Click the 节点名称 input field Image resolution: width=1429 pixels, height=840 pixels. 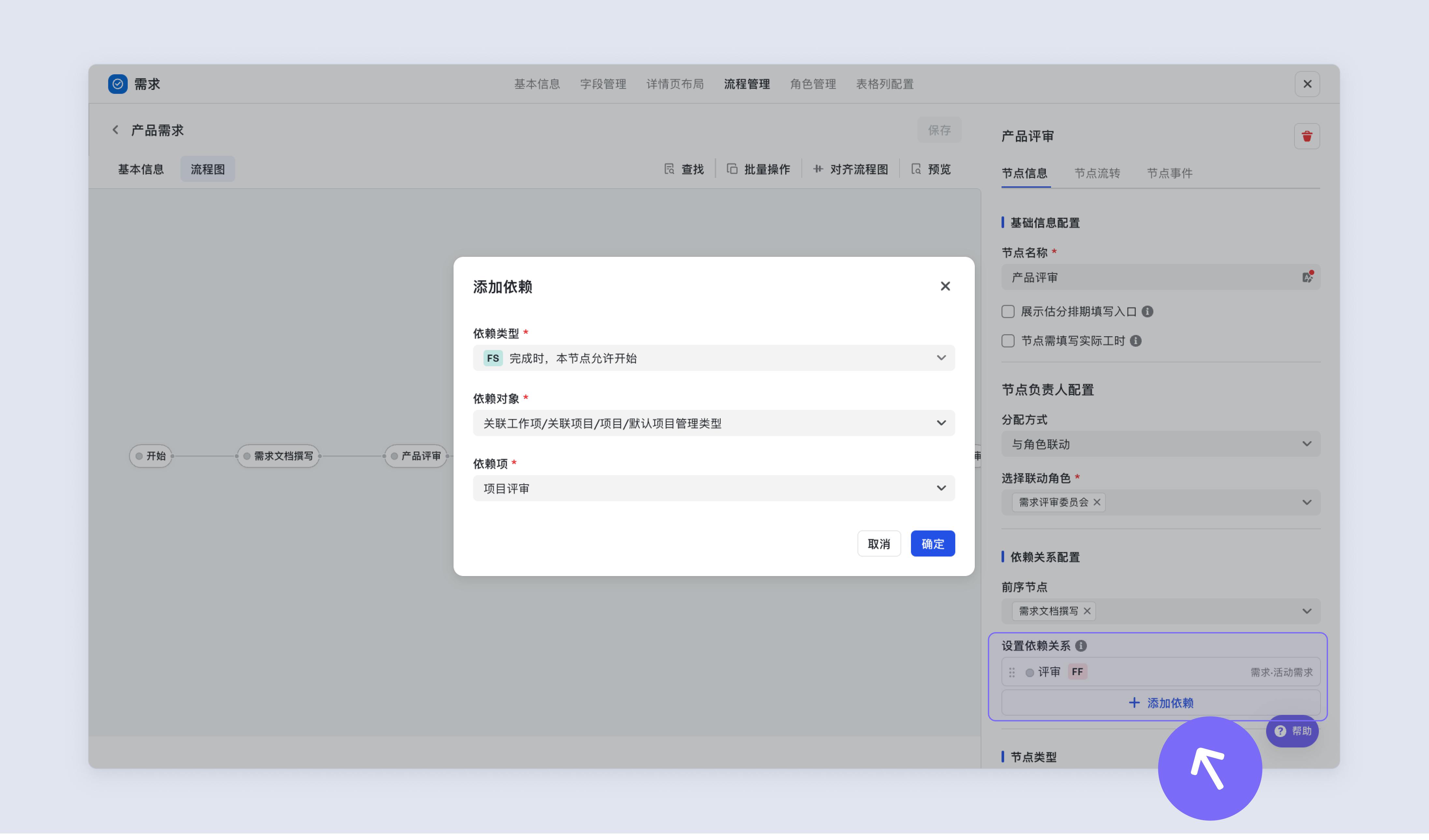1160,277
